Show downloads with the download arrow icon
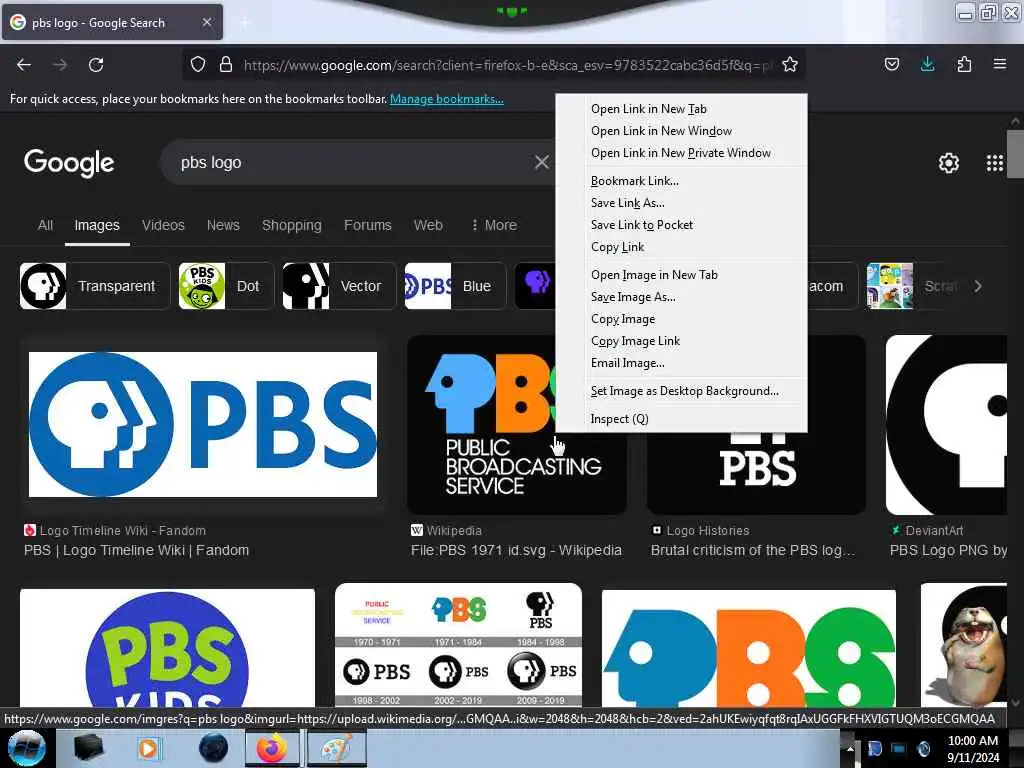Screen dimensions: 1024x768 click(x=927, y=64)
